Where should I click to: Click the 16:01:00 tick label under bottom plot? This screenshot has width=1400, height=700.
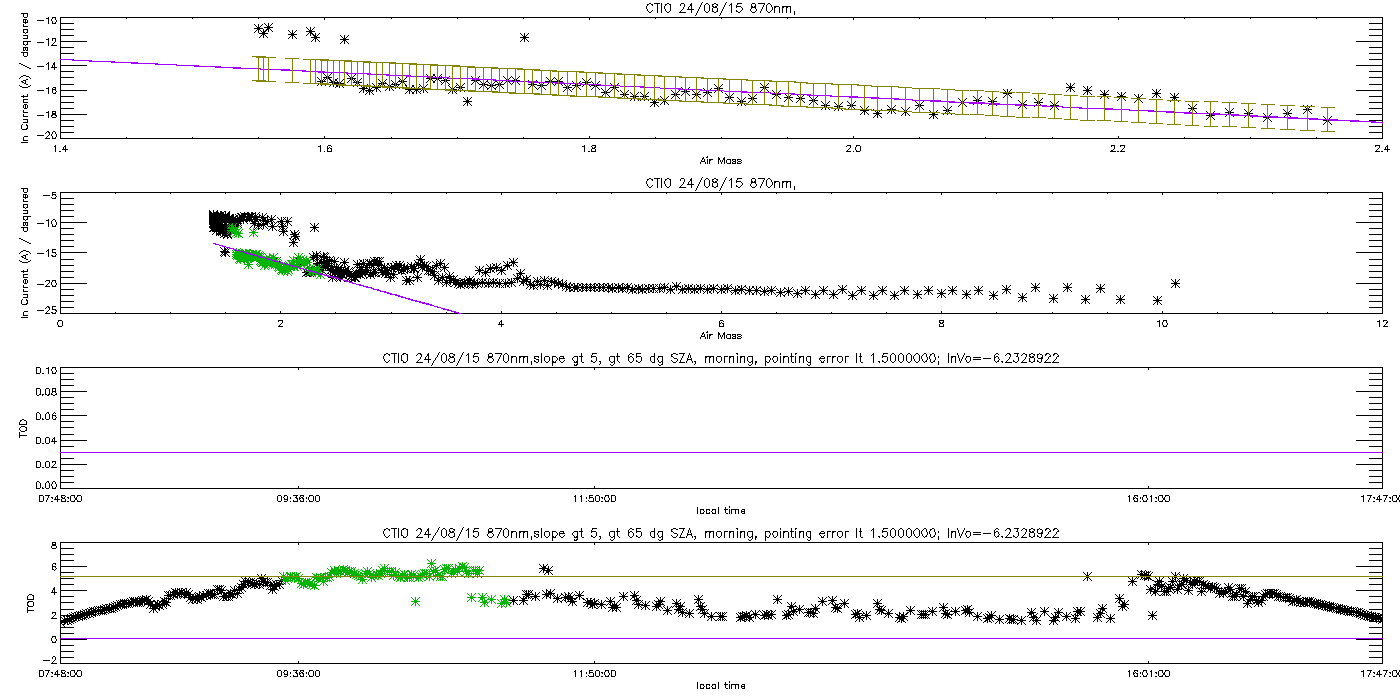[1148, 674]
